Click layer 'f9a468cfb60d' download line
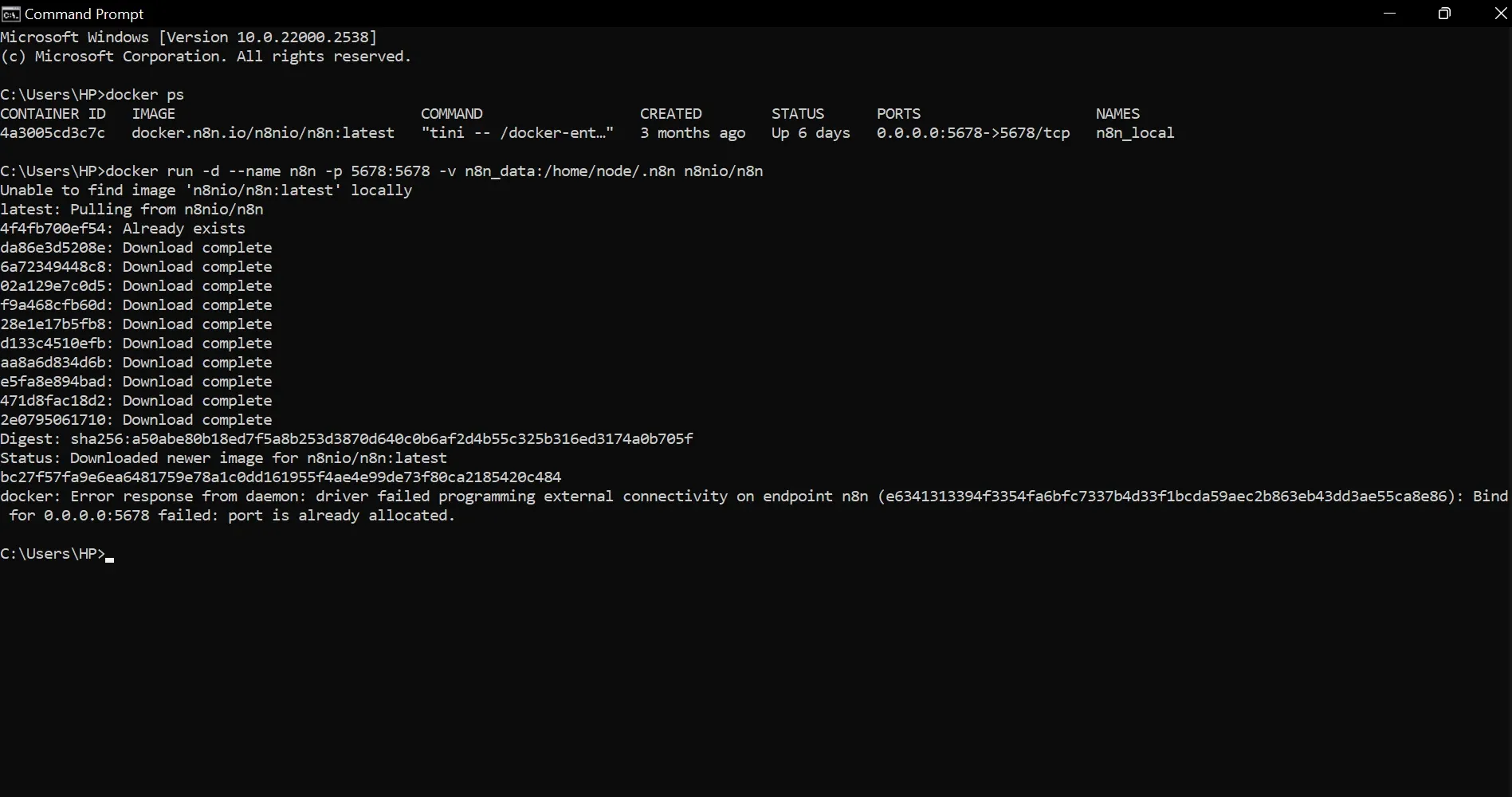1512x797 pixels. point(136,305)
